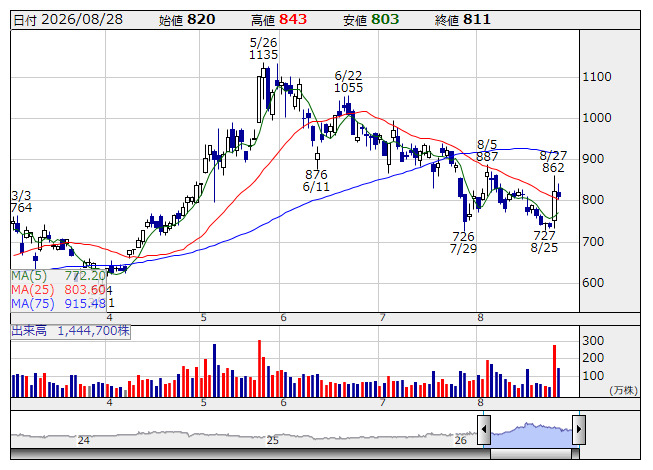This screenshot has width=653, height=470.
Task: Click the 日付 2026/08/28 date field
Action: pyautogui.click(x=68, y=20)
